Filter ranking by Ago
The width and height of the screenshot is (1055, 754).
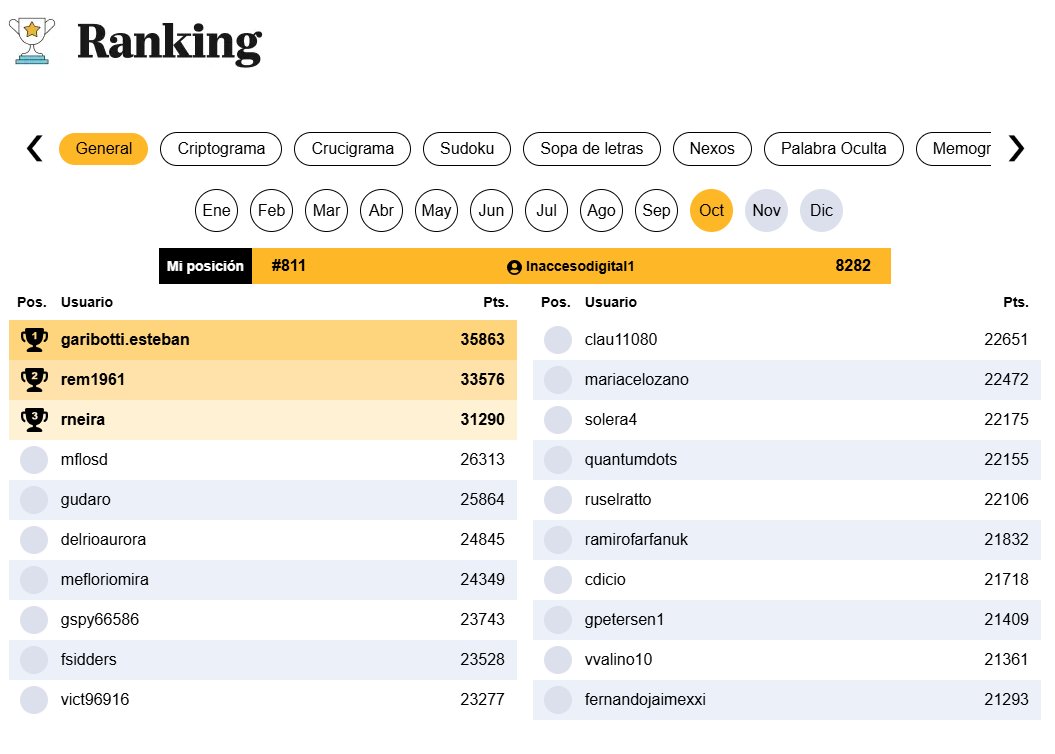point(602,211)
